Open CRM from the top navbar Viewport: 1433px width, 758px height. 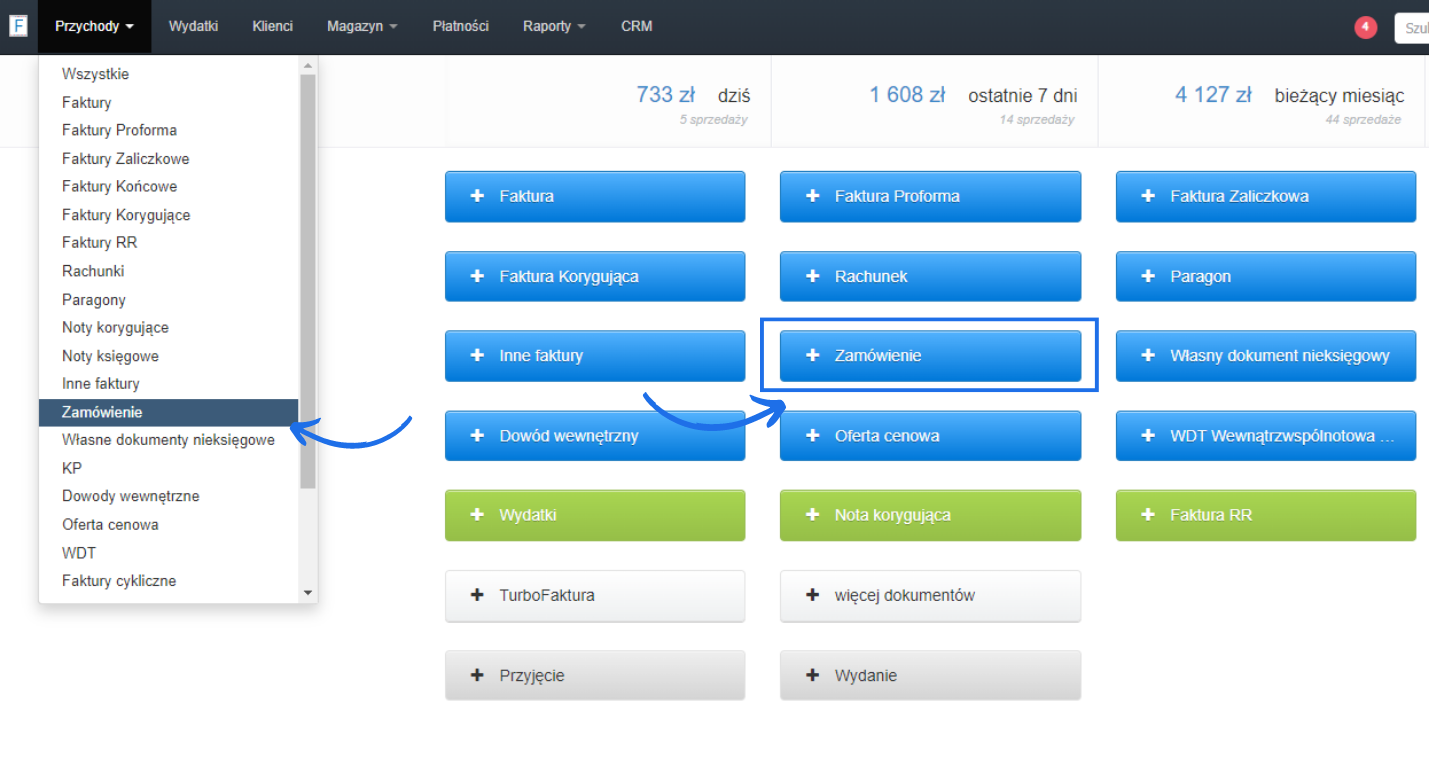point(636,26)
